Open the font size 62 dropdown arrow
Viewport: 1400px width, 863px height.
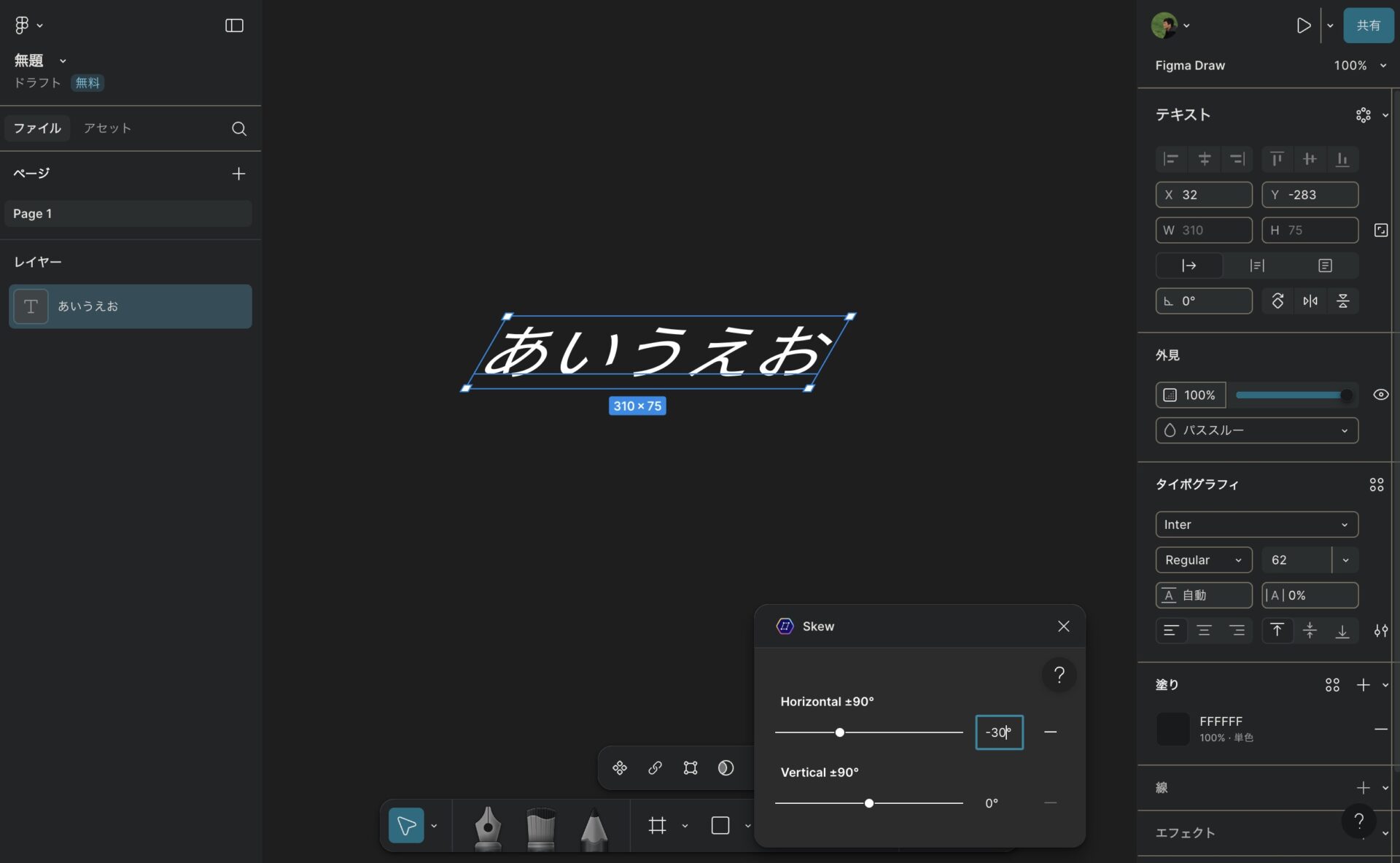pyautogui.click(x=1345, y=560)
